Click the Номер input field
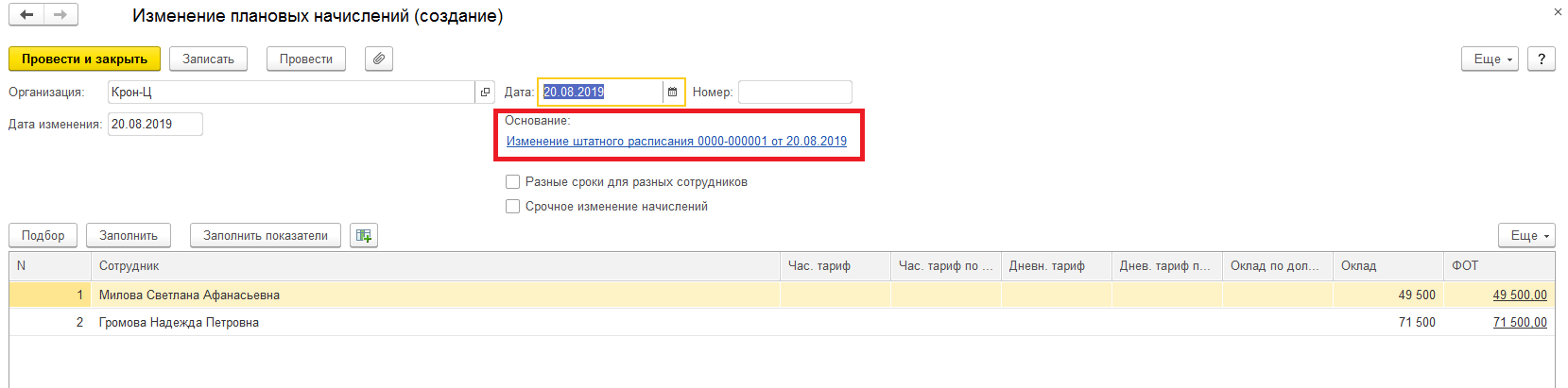 [x=795, y=92]
